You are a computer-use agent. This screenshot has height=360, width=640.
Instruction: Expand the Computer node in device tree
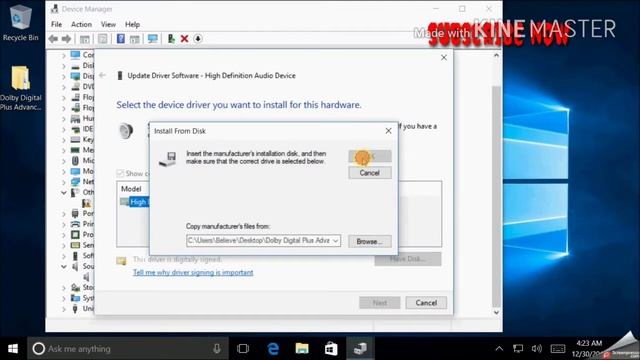64,55
